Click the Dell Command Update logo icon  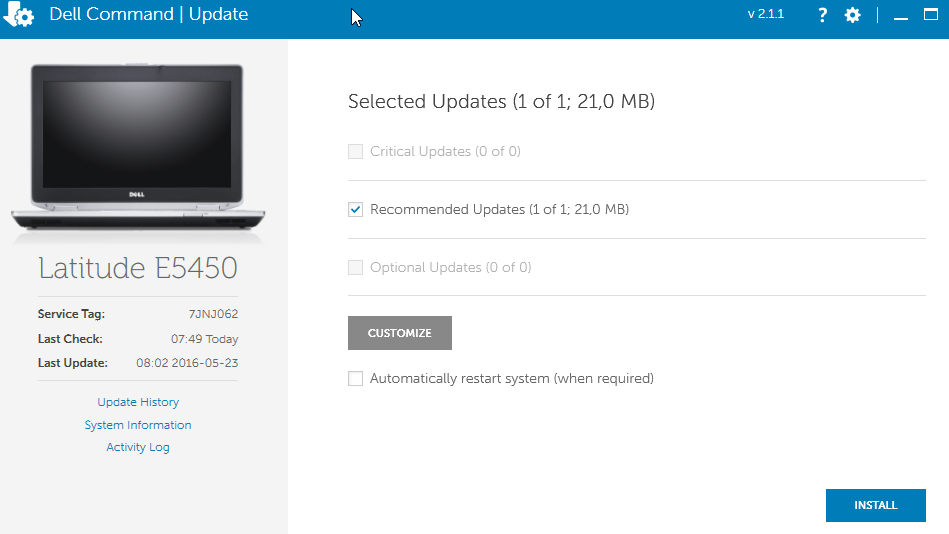pos(19,16)
